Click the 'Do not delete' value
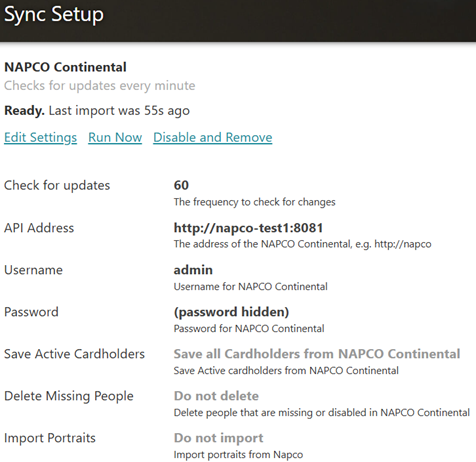The height and width of the screenshot is (462, 476). coord(216,396)
